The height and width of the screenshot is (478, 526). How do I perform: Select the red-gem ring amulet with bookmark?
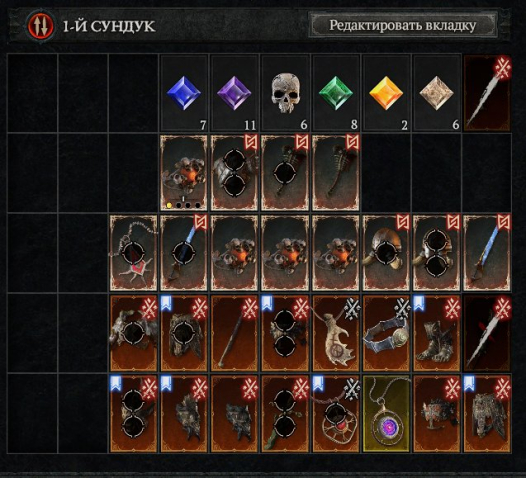tap(336, 413)
